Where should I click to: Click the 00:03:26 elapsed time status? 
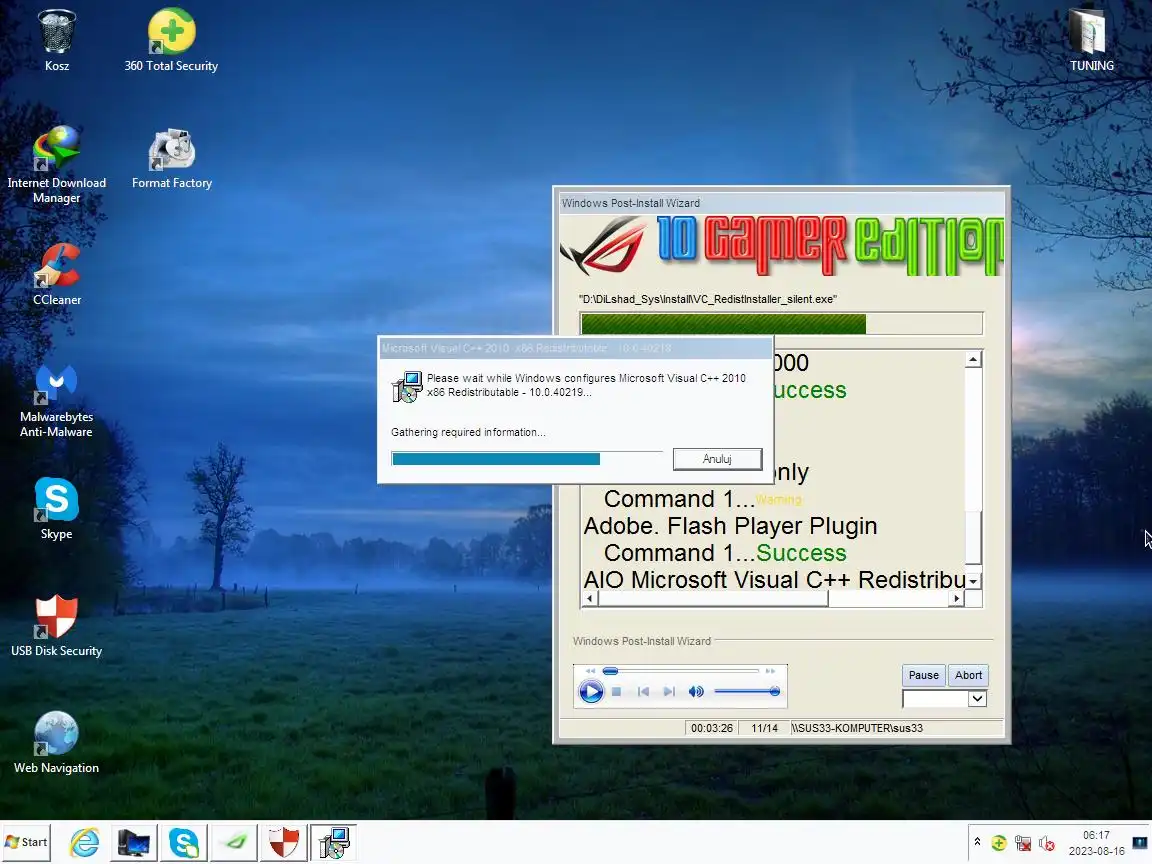[x=712, y=728]
